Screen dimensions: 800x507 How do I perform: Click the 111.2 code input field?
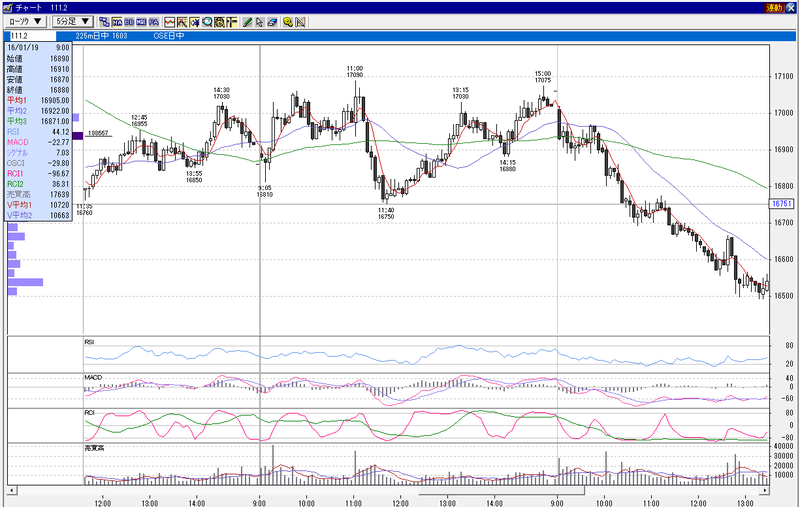[32, 36]
